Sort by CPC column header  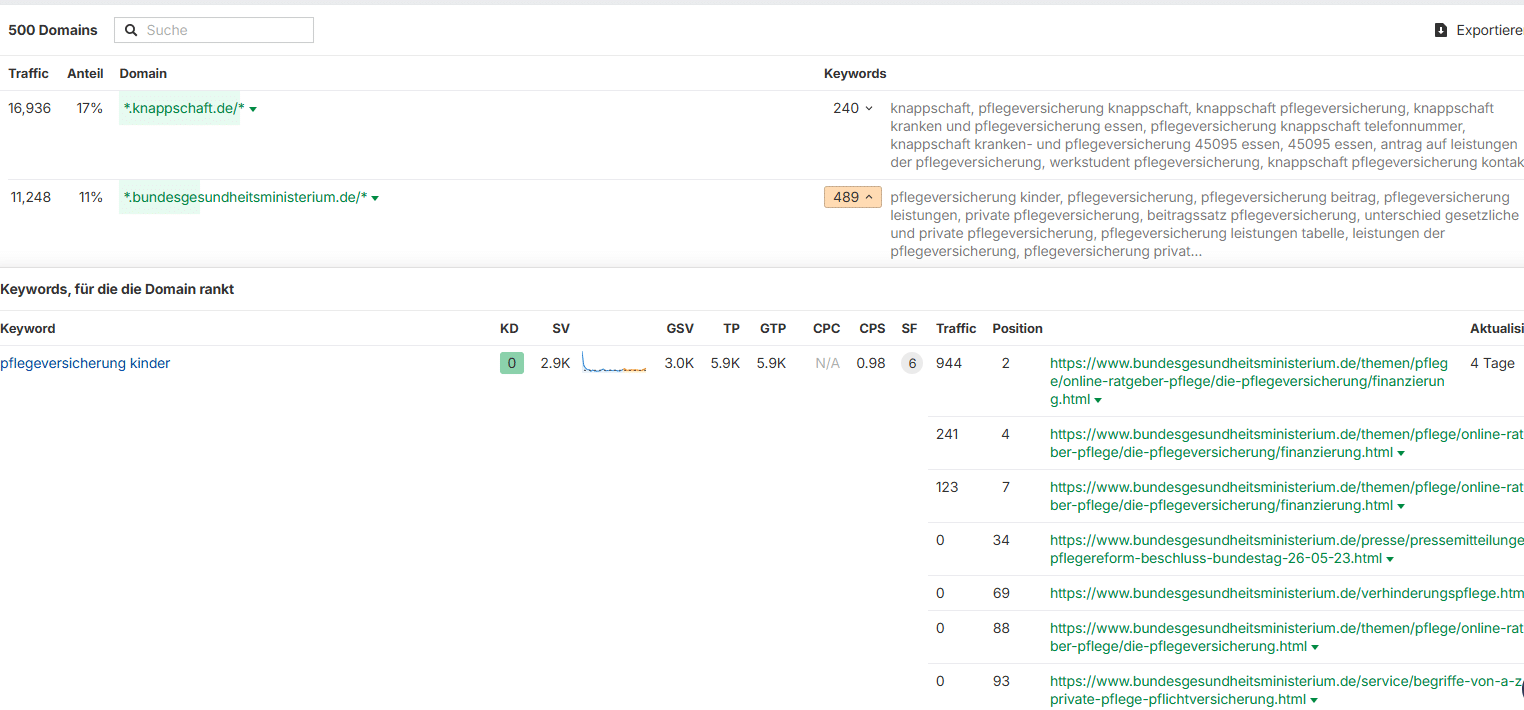tap(827, 328)
